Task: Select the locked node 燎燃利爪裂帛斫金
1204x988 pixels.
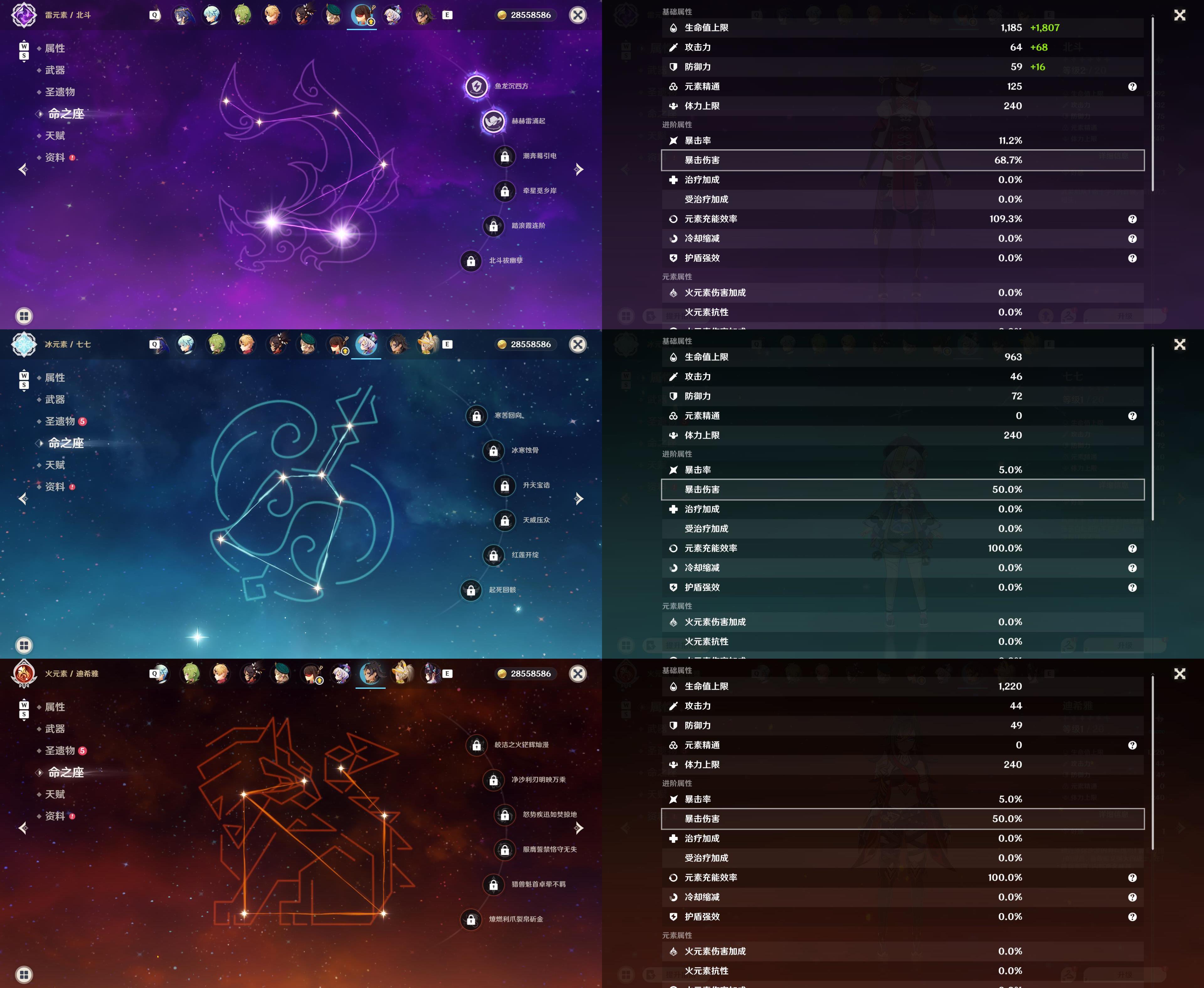Action: (x=471, y=920)
